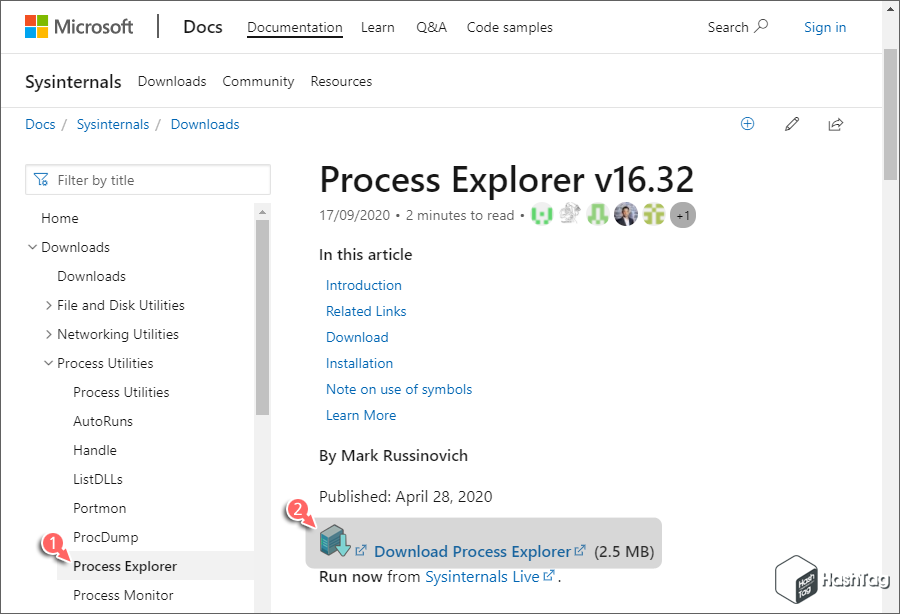Click the circled plus icon near the breadcrumb
This screenshot has width=900, height=614.
pyautogui.click(x=747, y=123)
